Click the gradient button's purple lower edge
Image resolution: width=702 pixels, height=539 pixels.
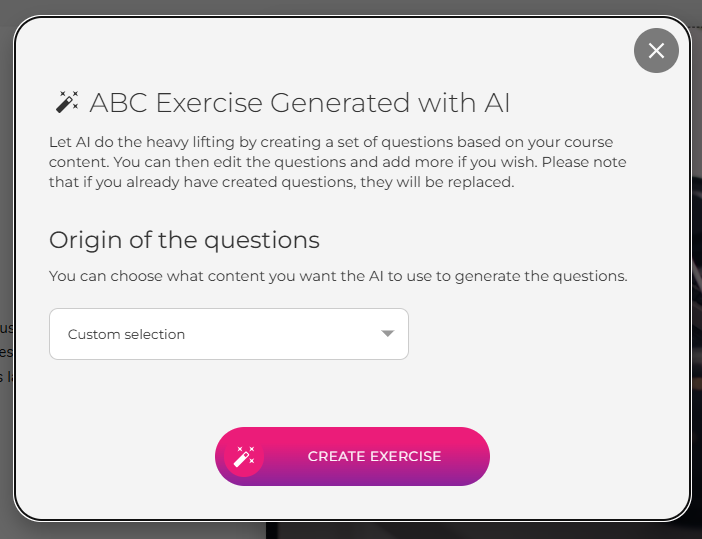(x=352, y=480)
